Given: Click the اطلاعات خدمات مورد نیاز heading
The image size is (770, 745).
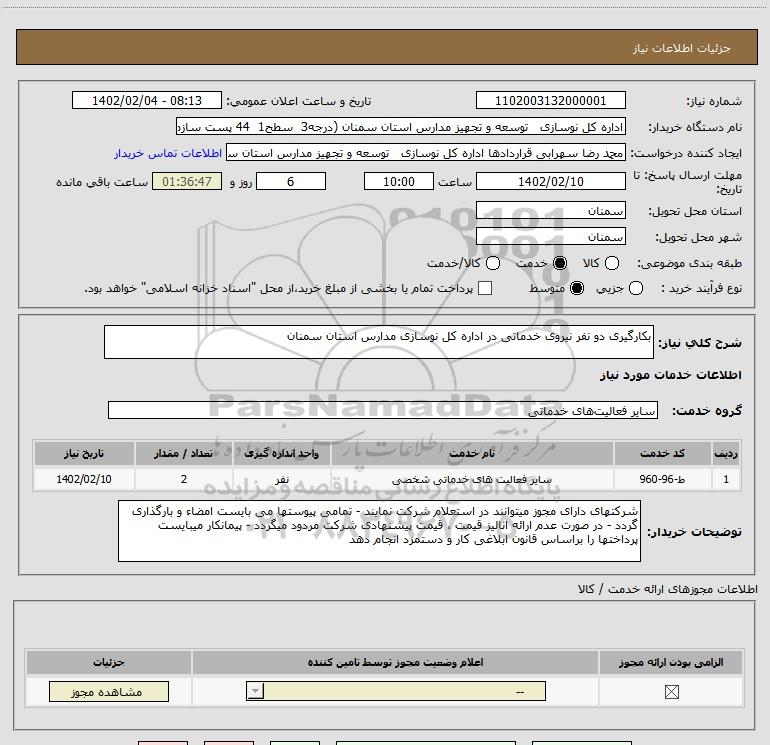Looking at the screenshot, I should tap(670, 375).
